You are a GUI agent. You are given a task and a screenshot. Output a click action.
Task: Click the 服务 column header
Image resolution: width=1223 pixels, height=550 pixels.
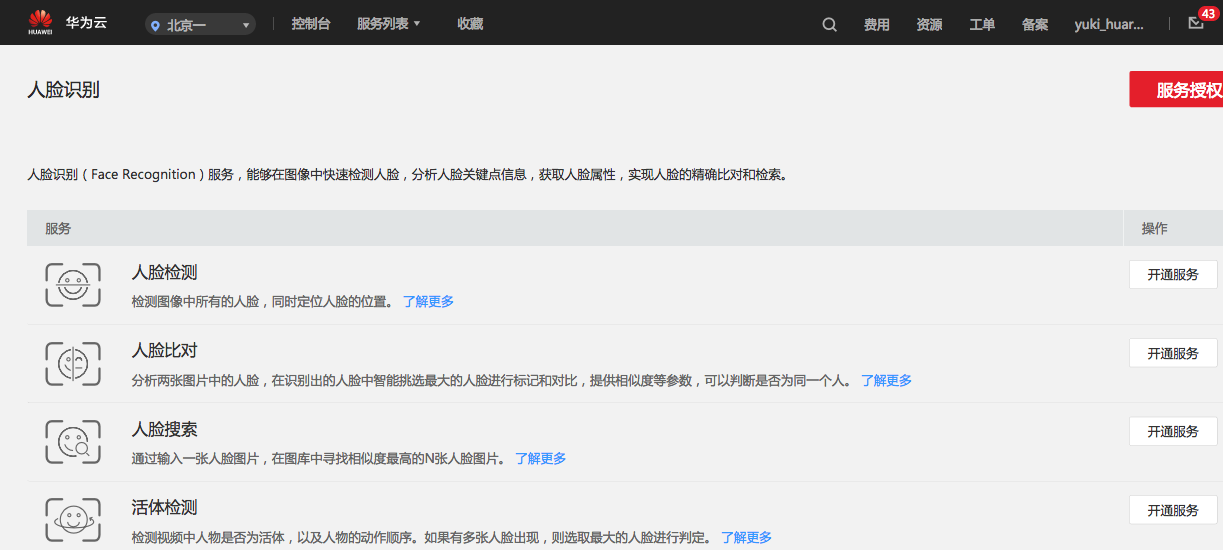pyautogui.click(x=58, y=228)
